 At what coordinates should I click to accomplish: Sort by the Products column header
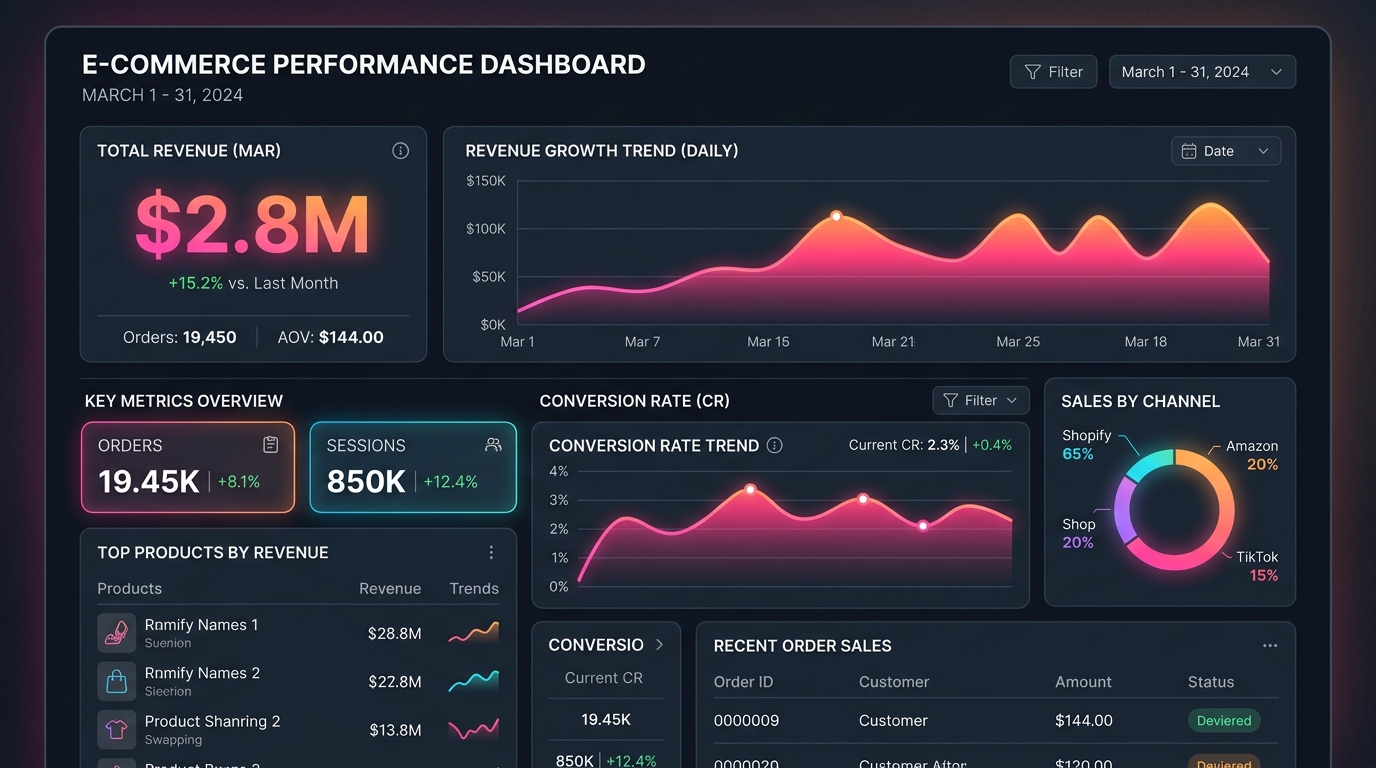point(129,589)
